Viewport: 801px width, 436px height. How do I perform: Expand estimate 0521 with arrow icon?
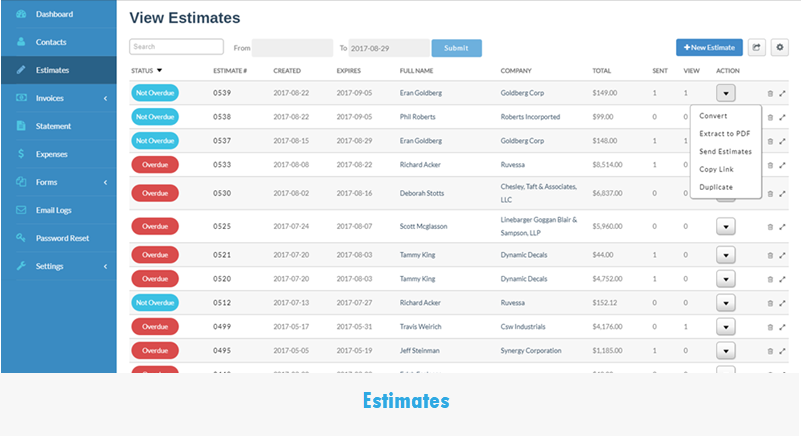pos(782,256)
